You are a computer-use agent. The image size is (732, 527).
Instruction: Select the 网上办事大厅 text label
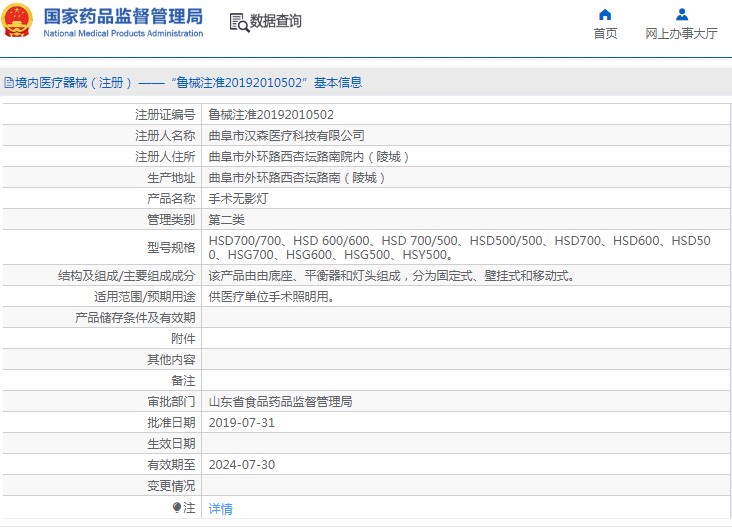click(682, 34)
